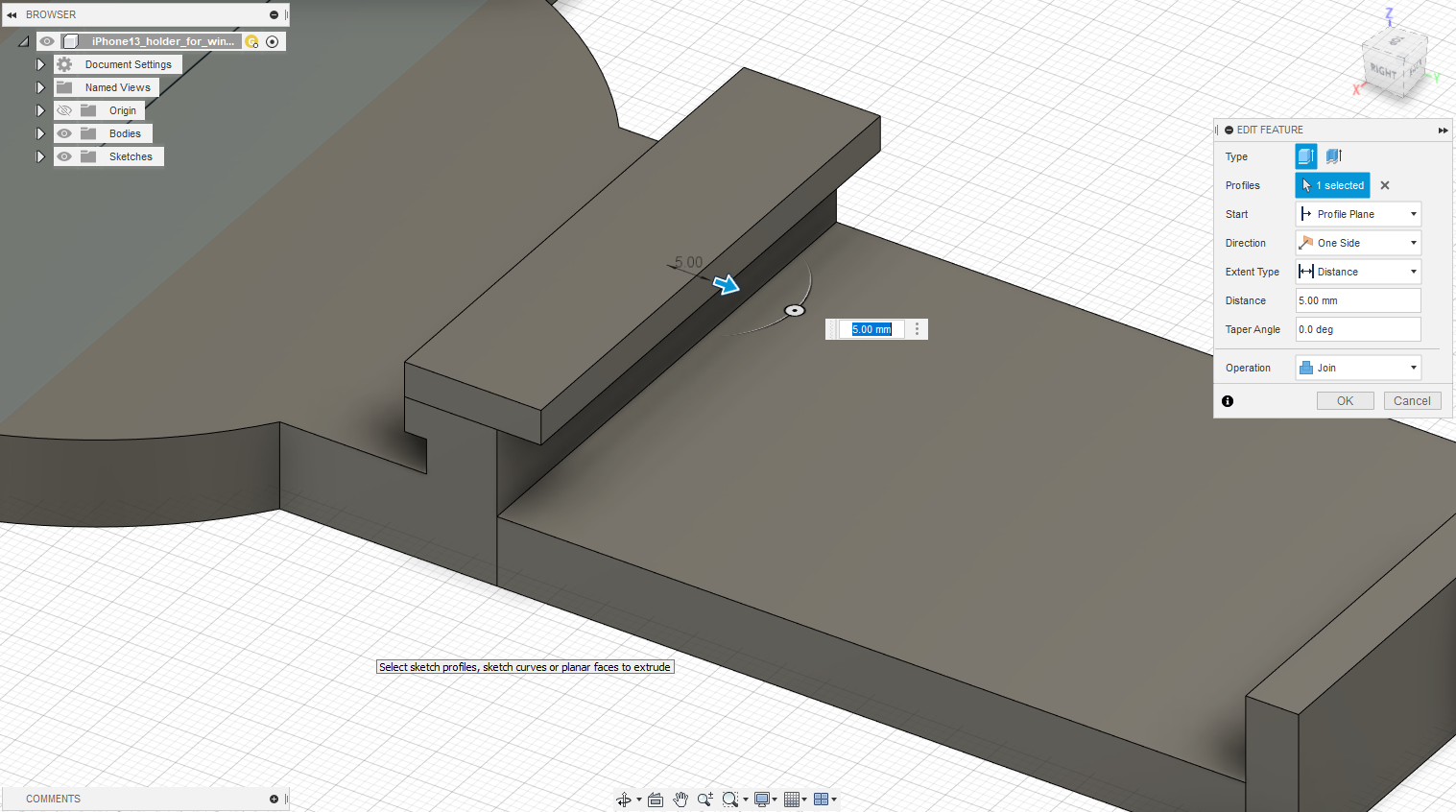Collapse the root component tree

(24, 41)
